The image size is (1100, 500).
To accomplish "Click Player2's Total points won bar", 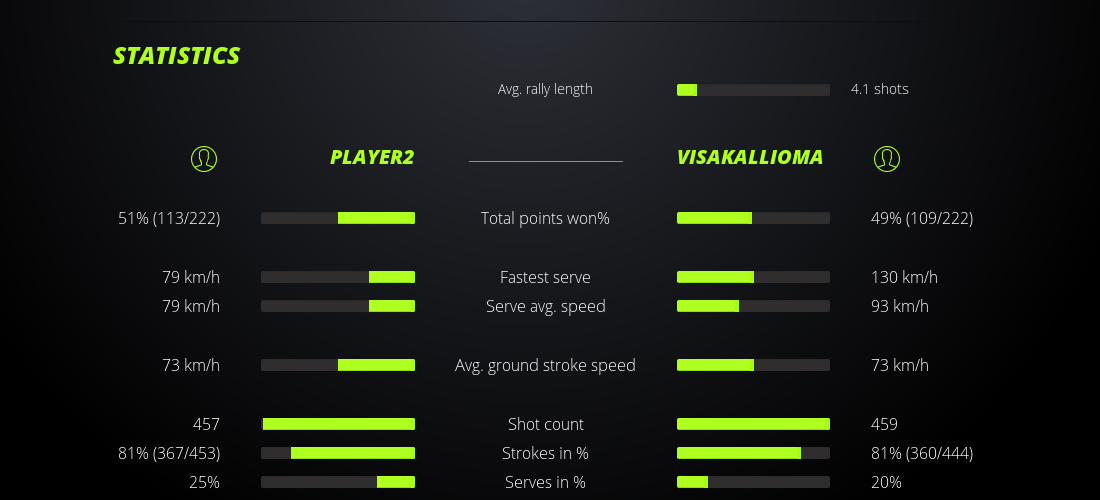I will tap(338, 218).
